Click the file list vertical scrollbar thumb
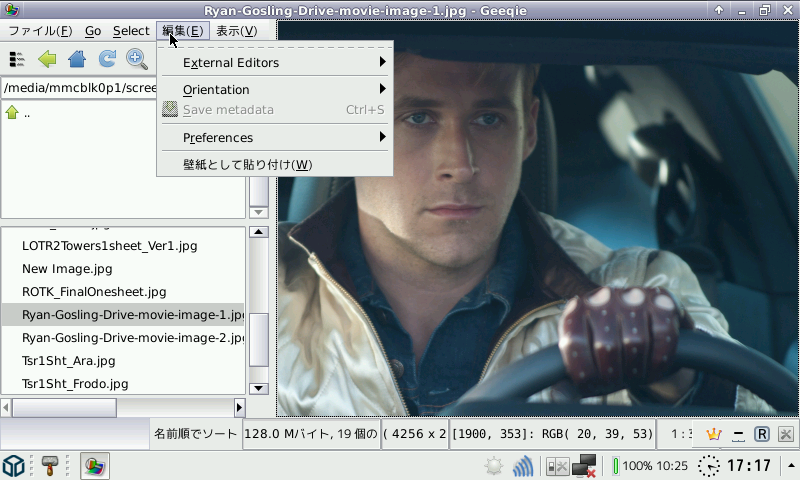 point(259,340)
